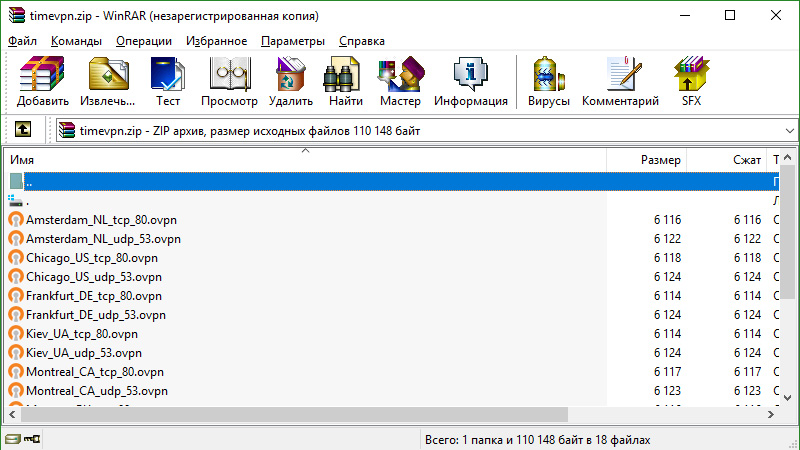
Task: Launch the Мастер (Wizard) tool
Action: (400, 81)
